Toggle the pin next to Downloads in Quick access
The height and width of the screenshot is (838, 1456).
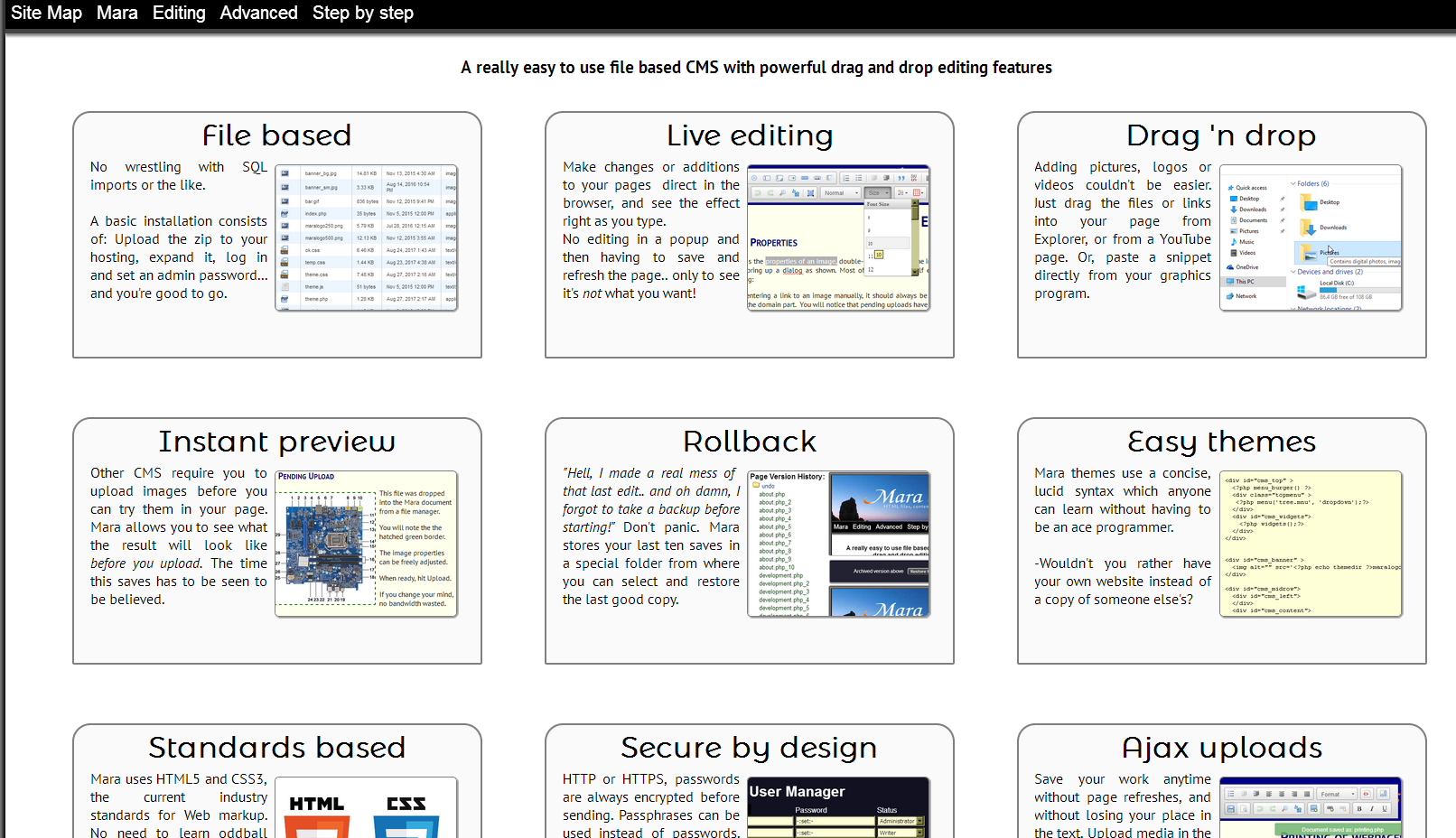[1281, 209]
